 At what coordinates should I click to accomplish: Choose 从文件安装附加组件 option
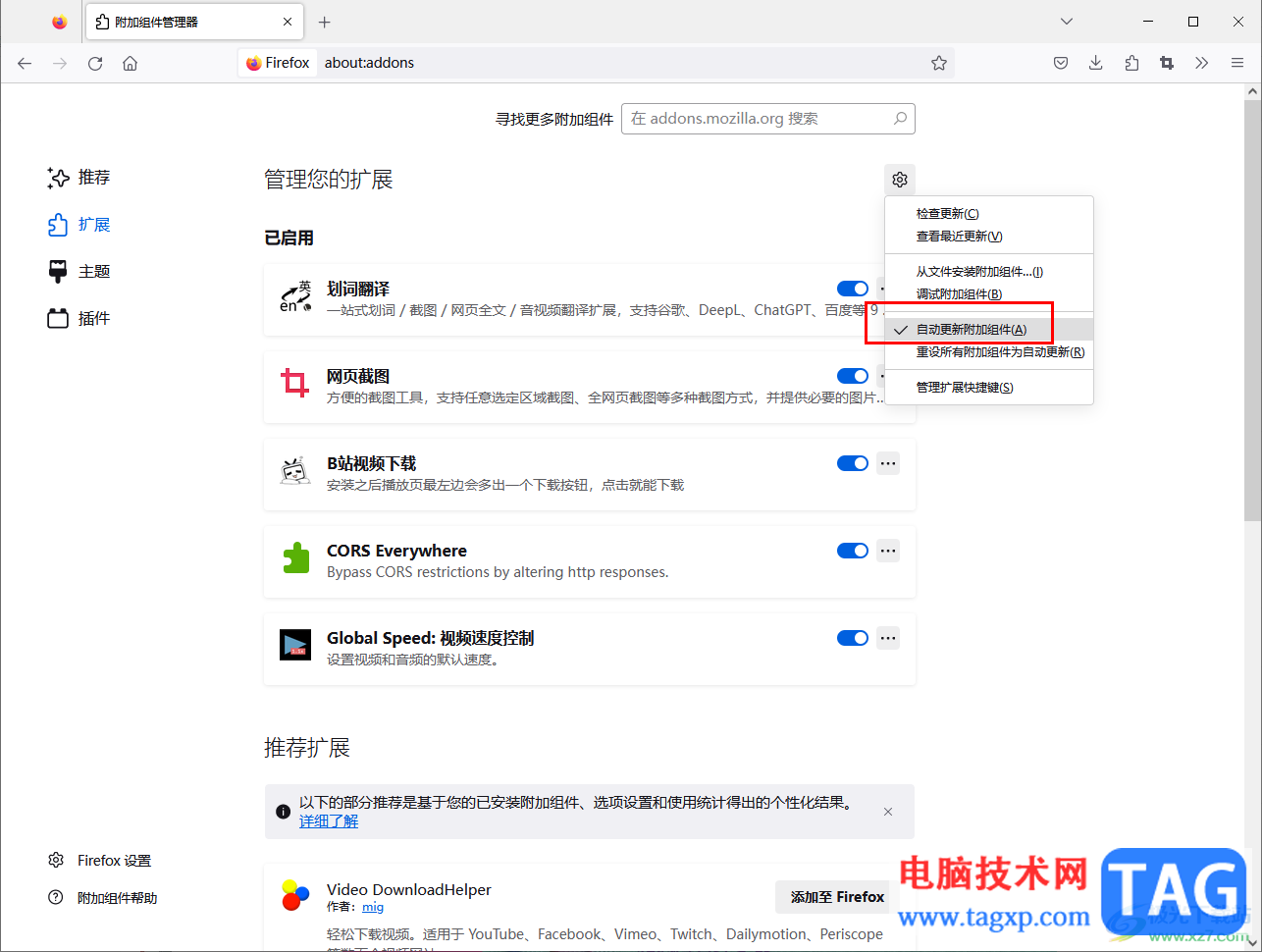coord(989,272)
